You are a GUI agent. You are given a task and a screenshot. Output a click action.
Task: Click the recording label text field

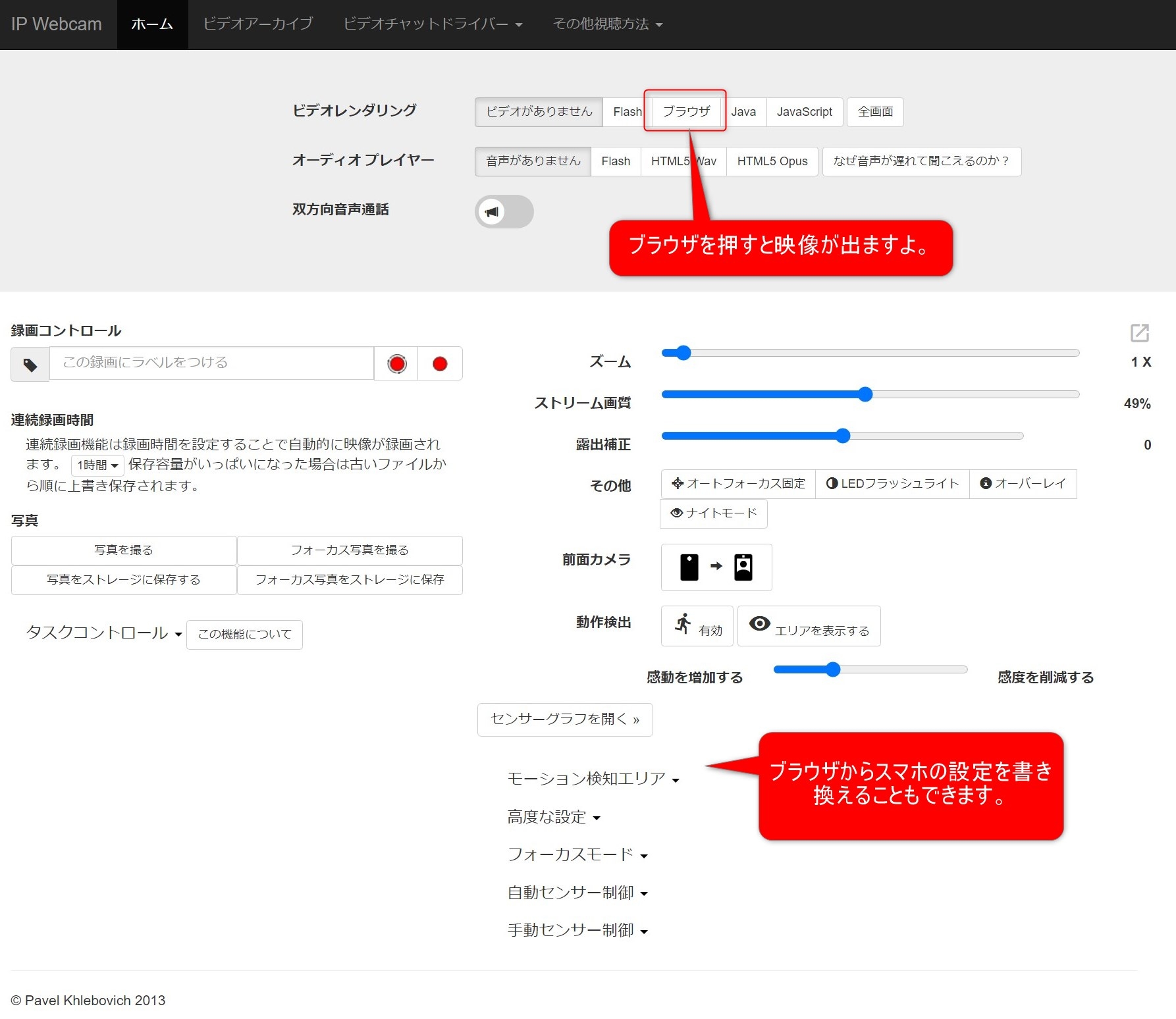(211, 363)
